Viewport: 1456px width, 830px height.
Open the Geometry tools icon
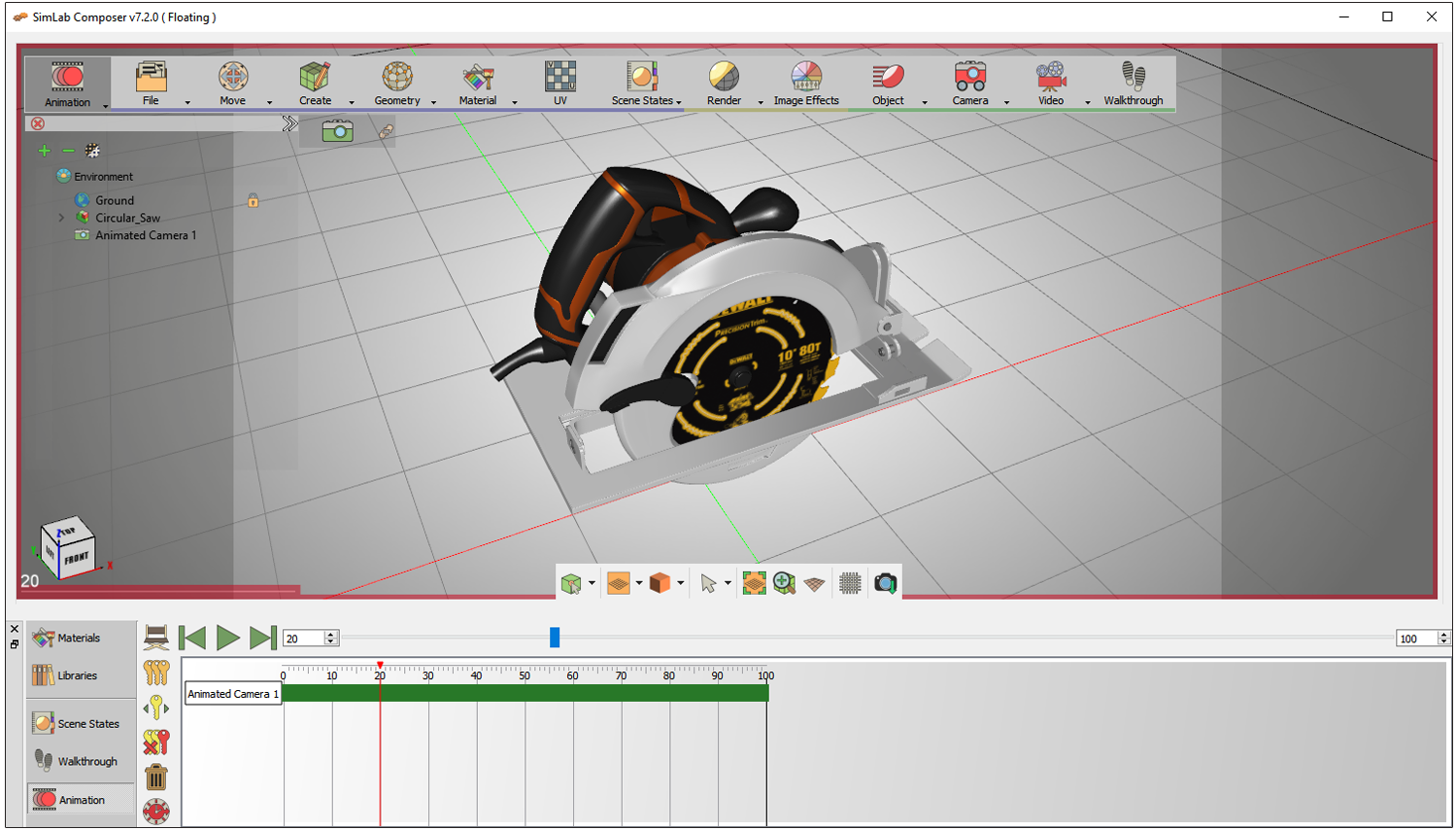[397, 77]
